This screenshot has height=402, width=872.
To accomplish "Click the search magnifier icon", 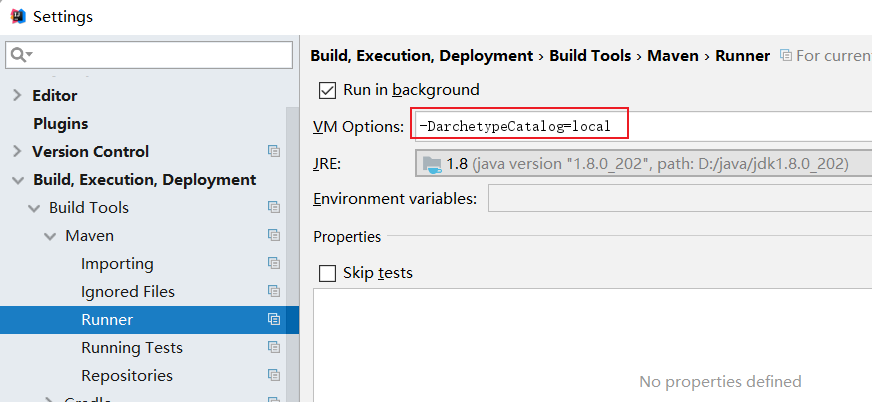I will pos(19,54).
